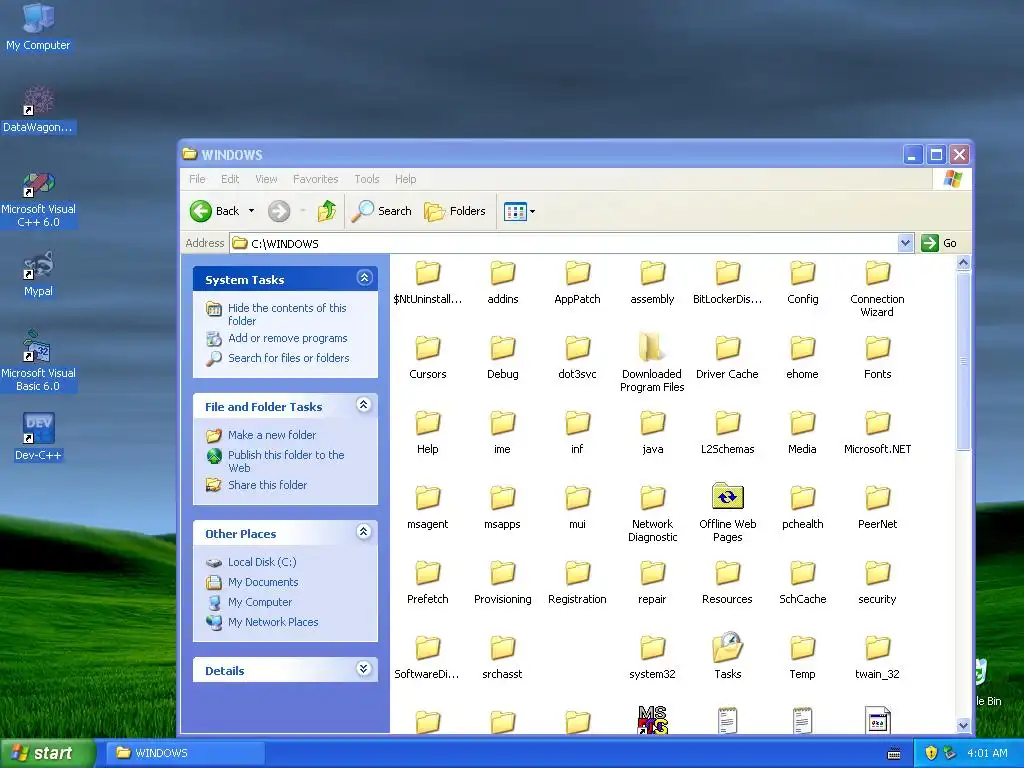The width and height of the screenshot is (1024, 768).
Task: Select the $NtUninstall folder icon
Action: pos(428,273)
